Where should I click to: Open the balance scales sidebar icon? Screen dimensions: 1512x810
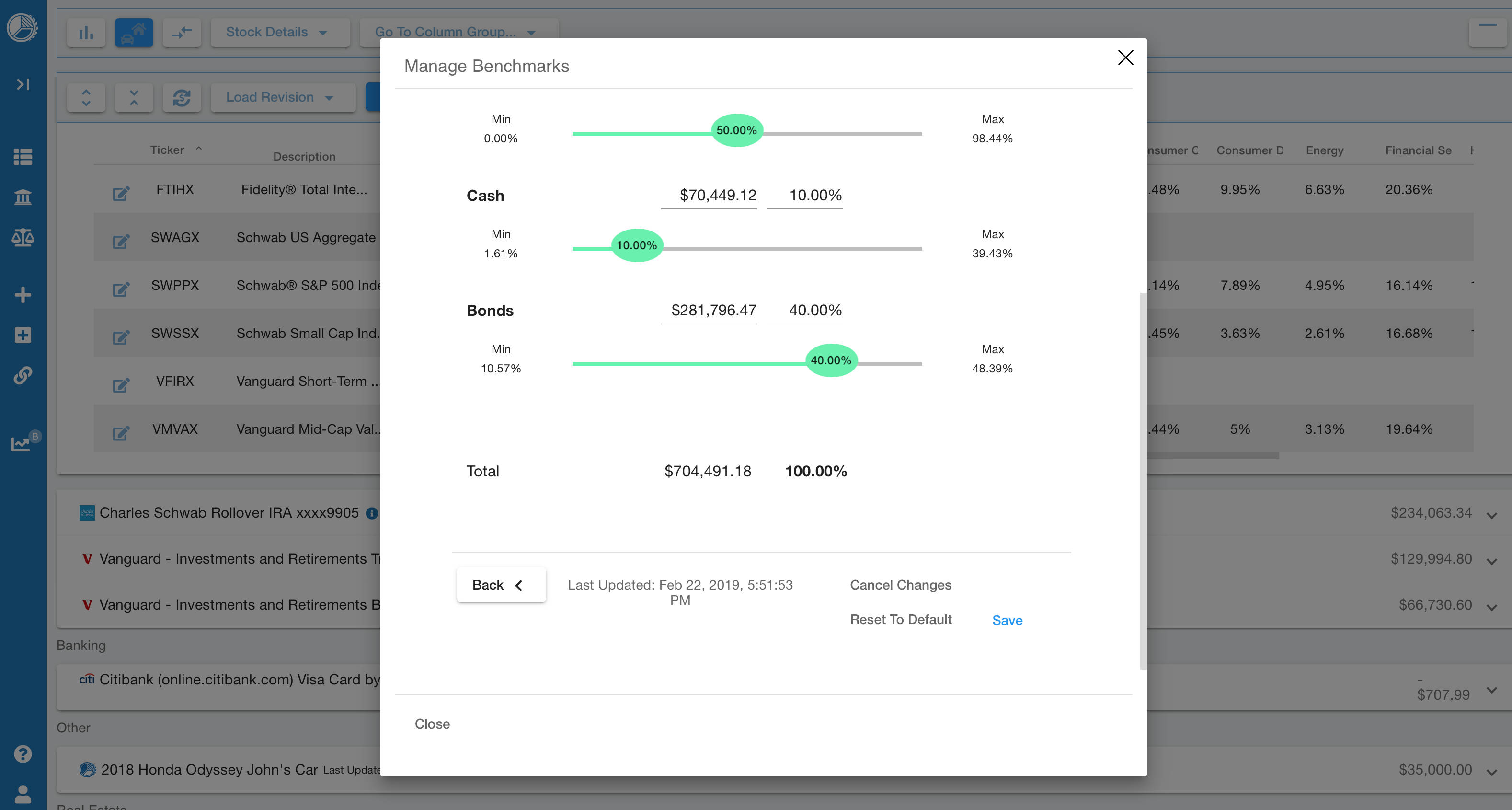click(23, 237)
